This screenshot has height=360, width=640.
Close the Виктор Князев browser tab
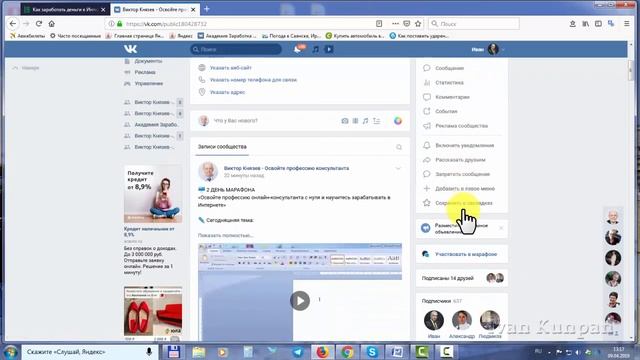pos(193,9)
